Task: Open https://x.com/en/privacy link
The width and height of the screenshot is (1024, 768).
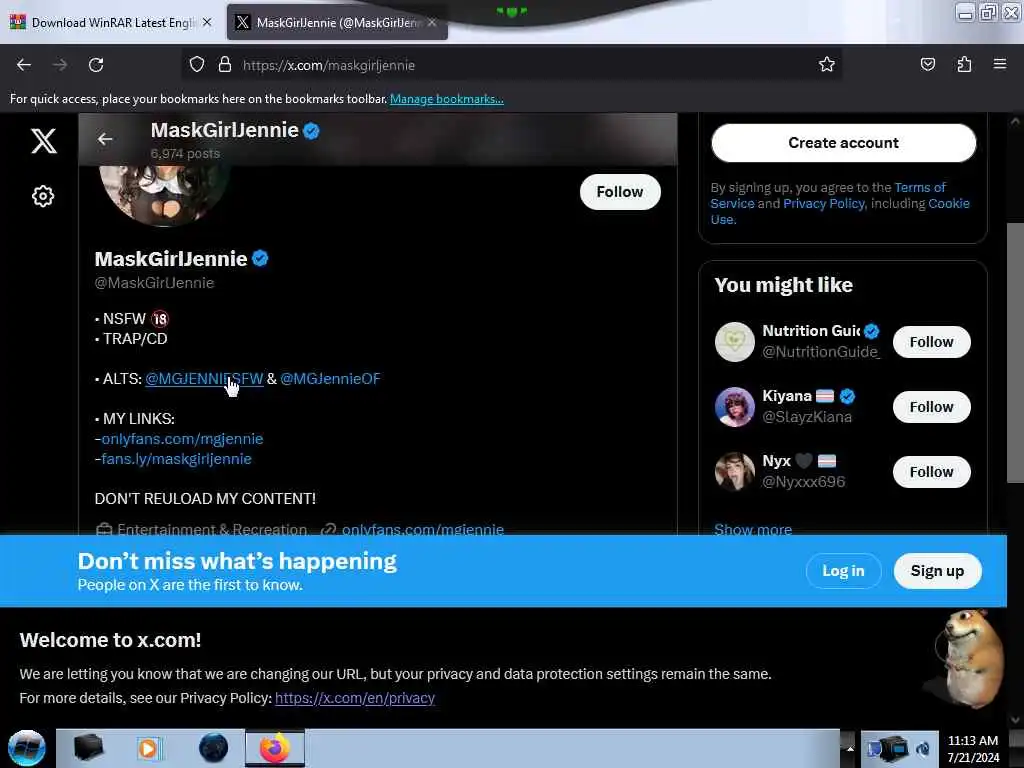Action: coord(355,698)
